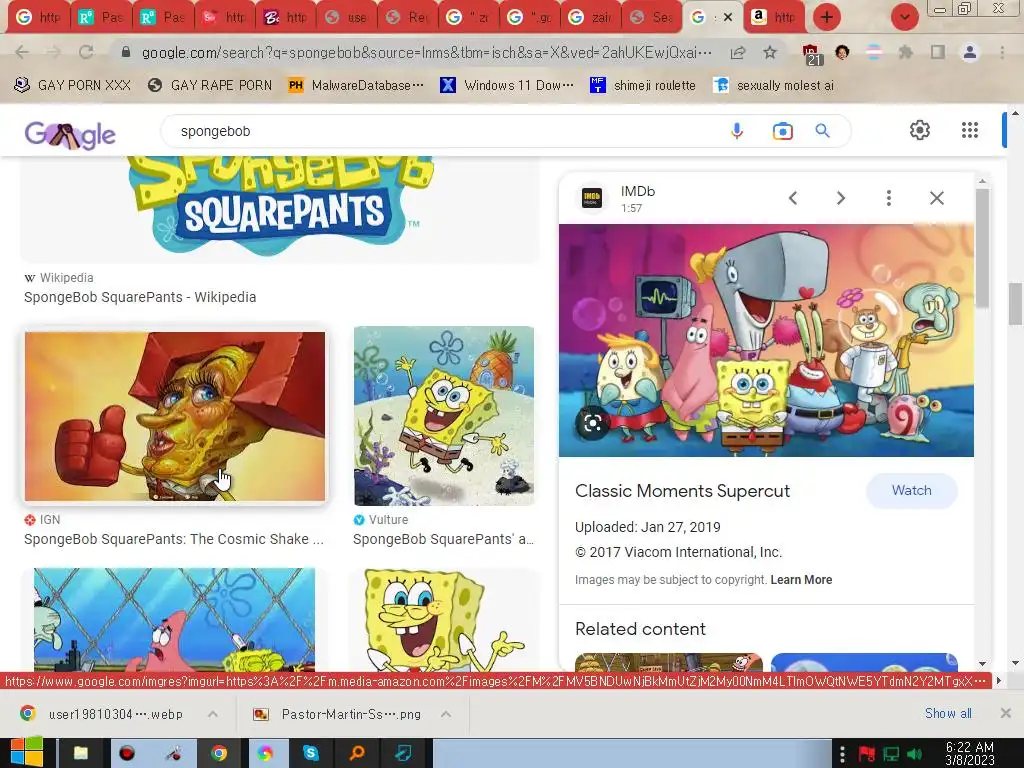The image size is (1024, 768).
Task: Click the preview panel scrollbar thumb
Action: pos(982,248)
